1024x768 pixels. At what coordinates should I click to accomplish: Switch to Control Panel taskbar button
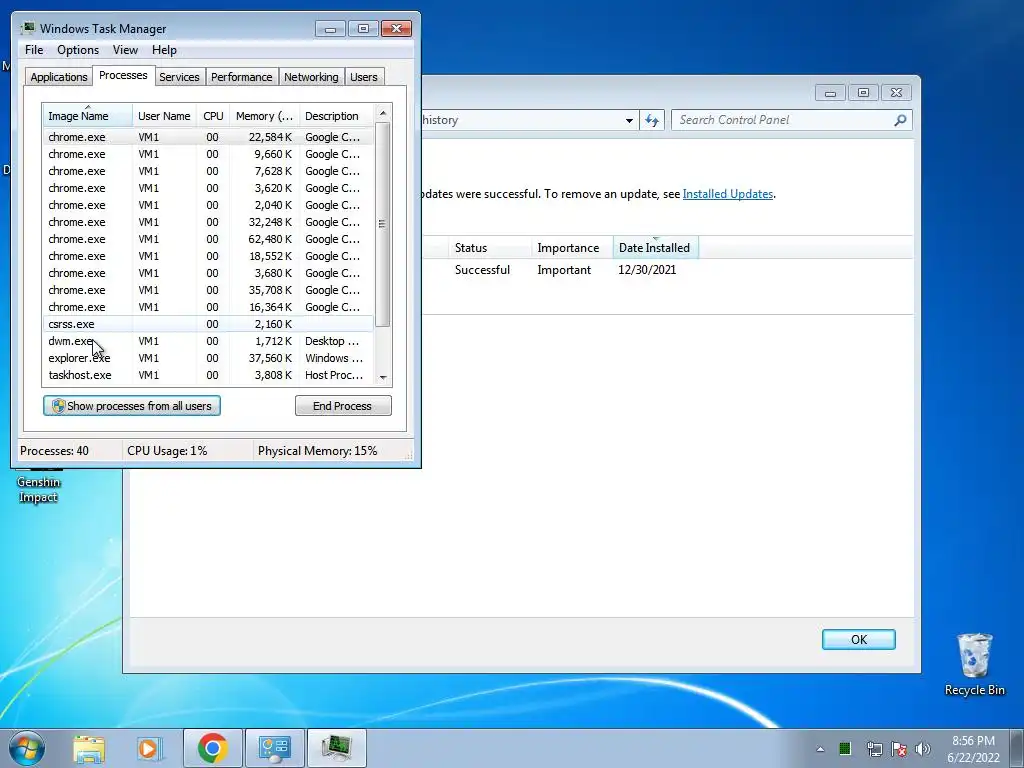coord(274,748)
